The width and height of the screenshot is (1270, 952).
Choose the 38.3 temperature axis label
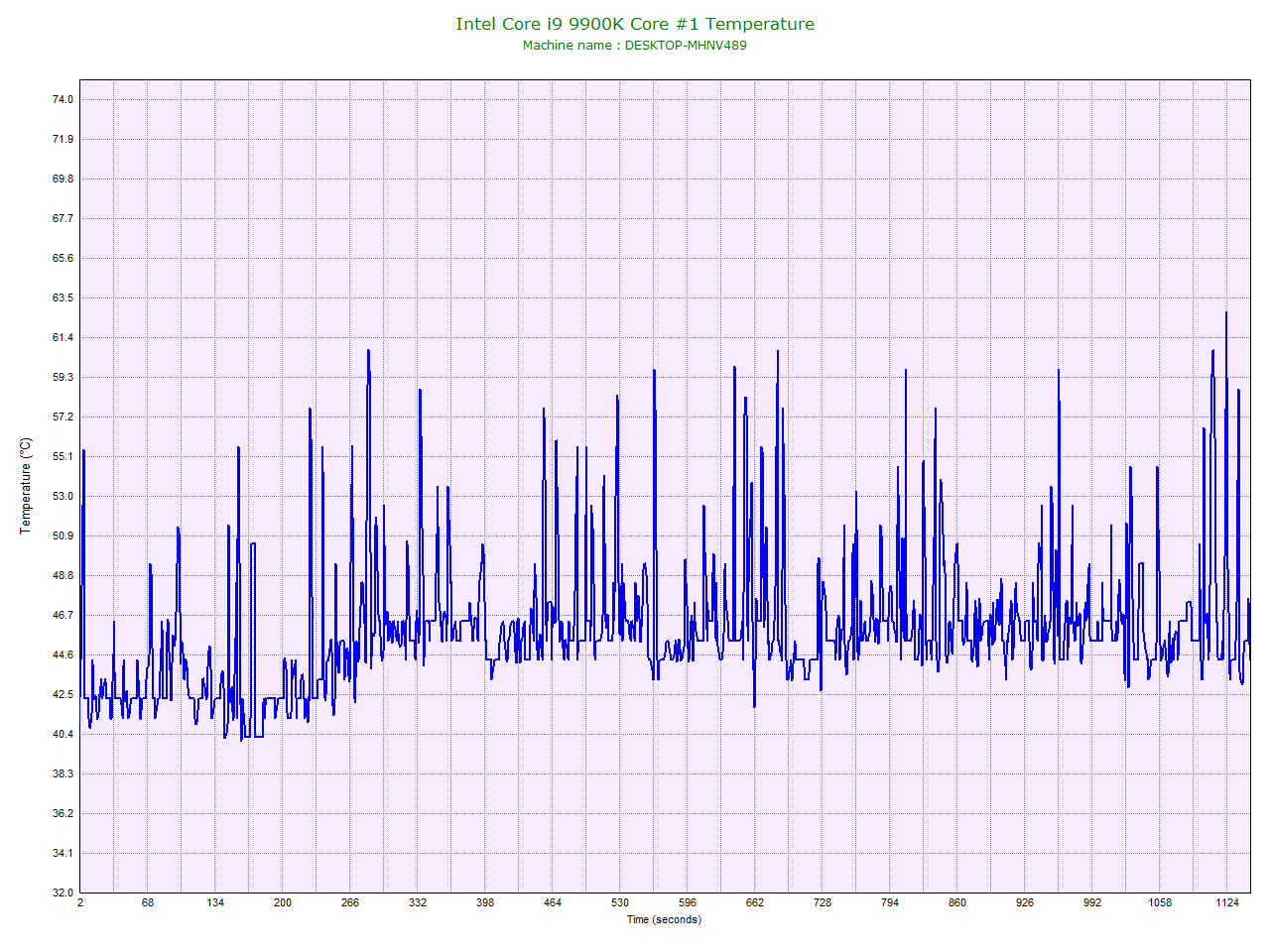pos(63,773)
